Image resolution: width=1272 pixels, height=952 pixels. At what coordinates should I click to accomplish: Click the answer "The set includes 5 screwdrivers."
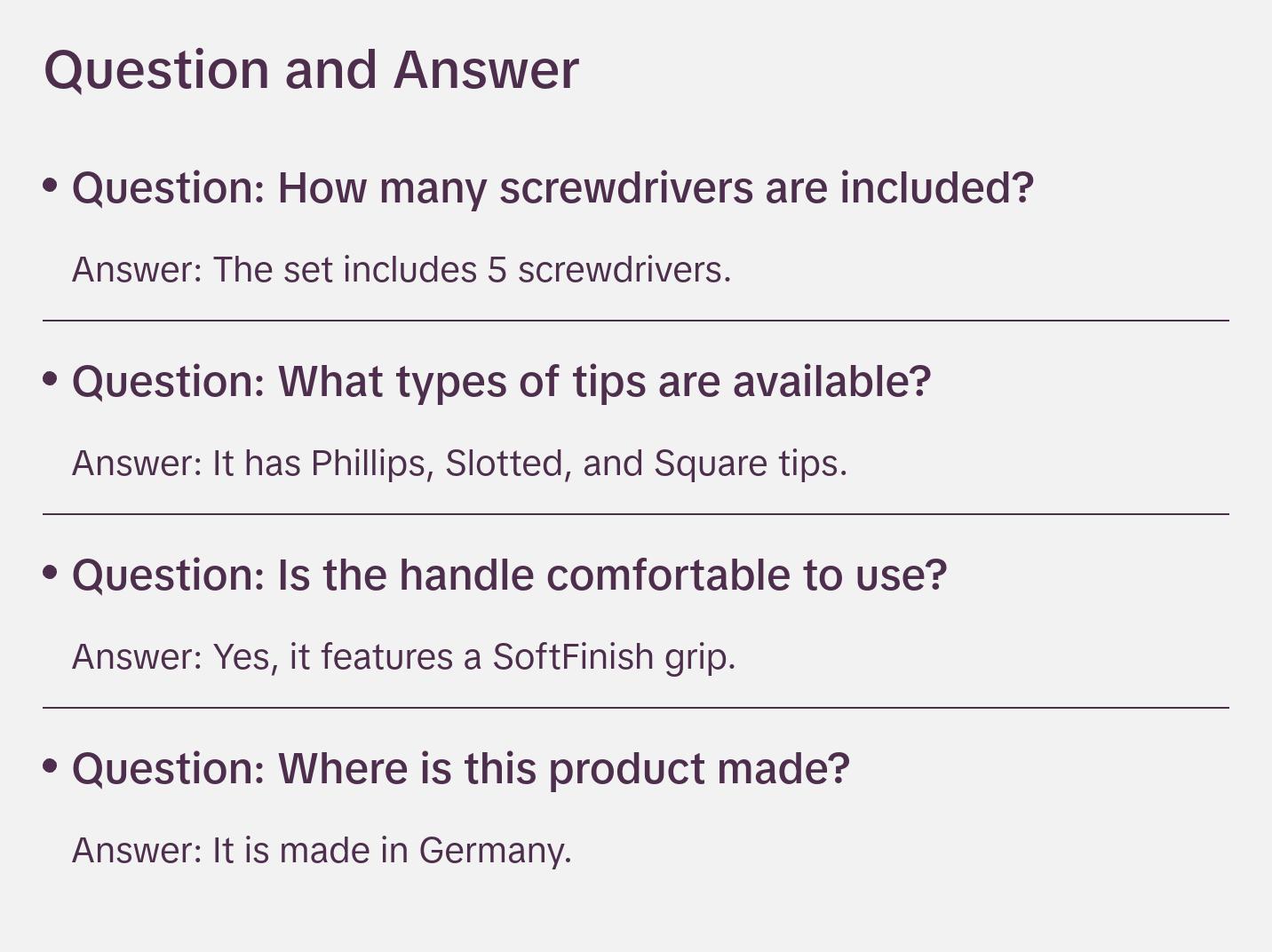(401, 270)
